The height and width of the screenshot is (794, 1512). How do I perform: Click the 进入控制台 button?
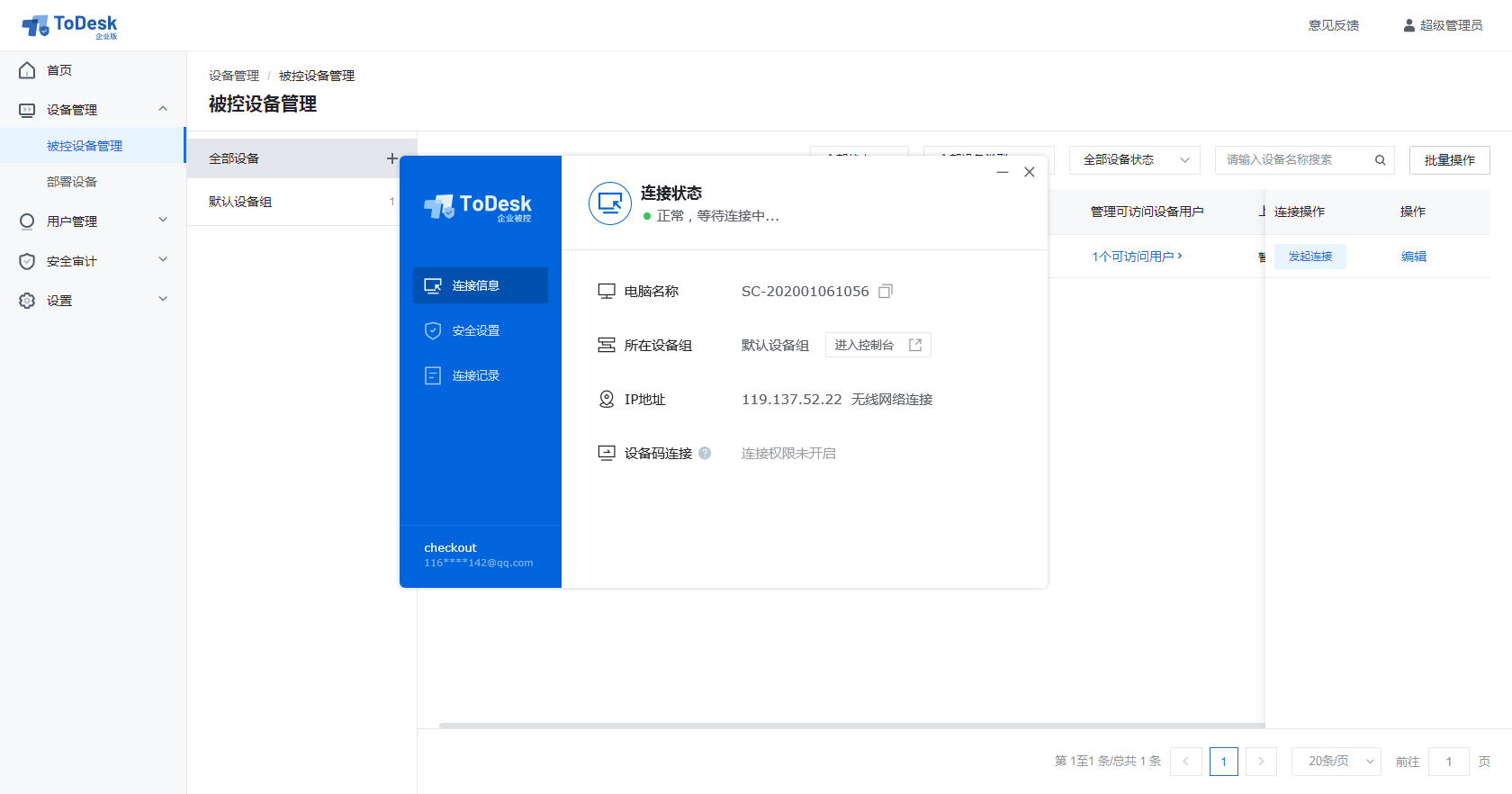click(878, 345)
